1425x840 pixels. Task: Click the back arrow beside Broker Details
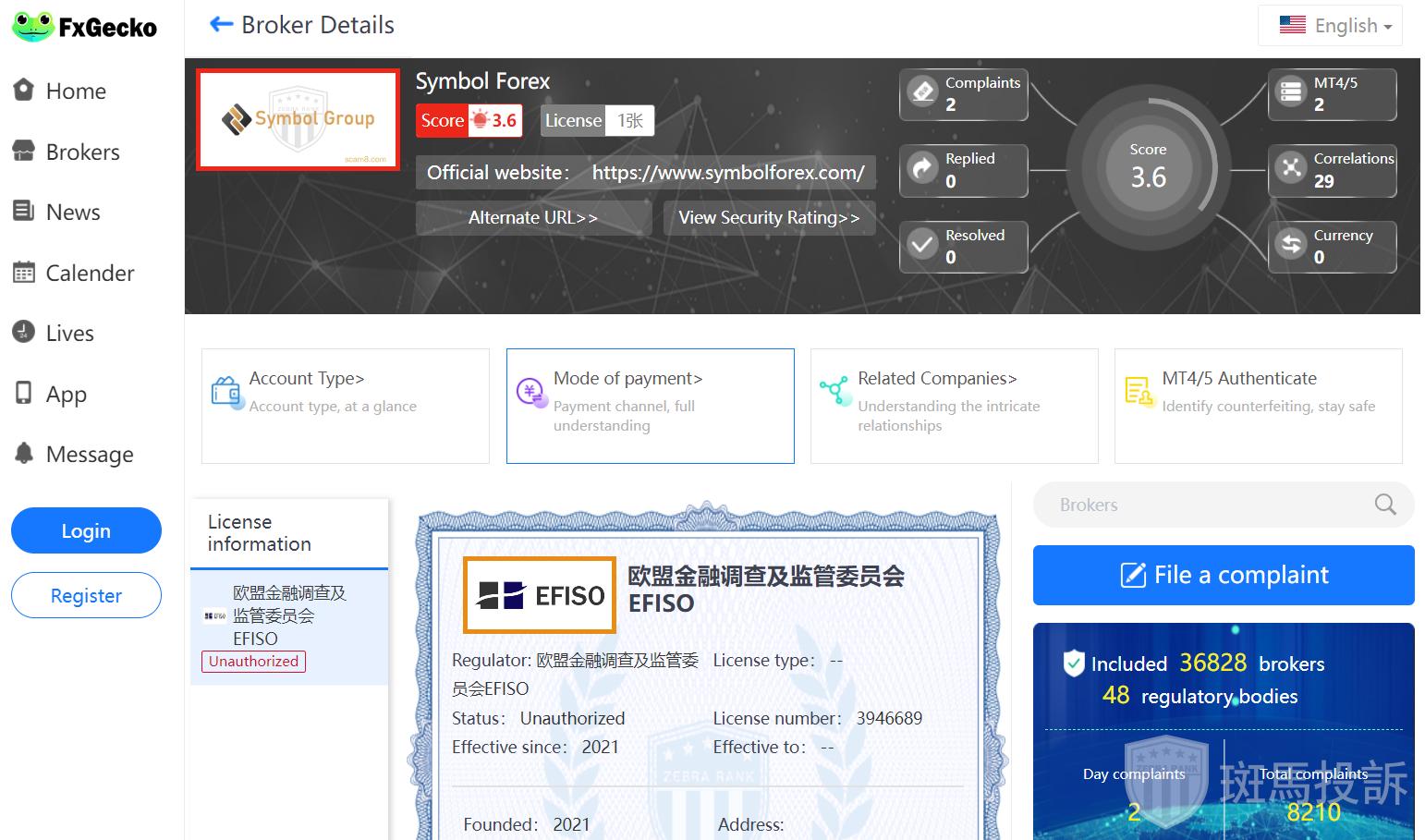[221, 25]
